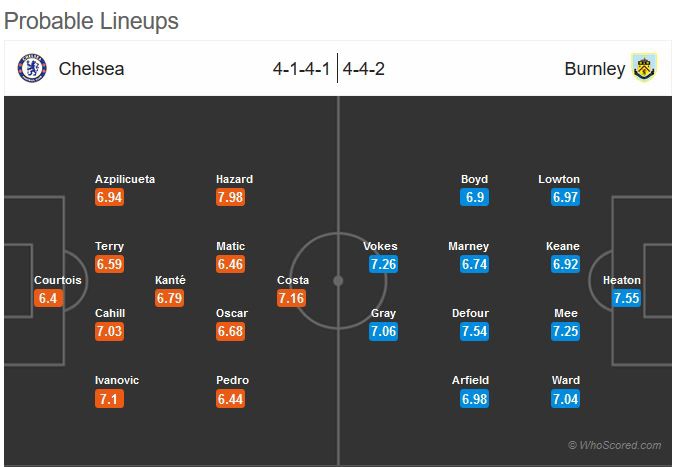Select player name Lowton
Screen dimensions: 675x467
(559, 179)
